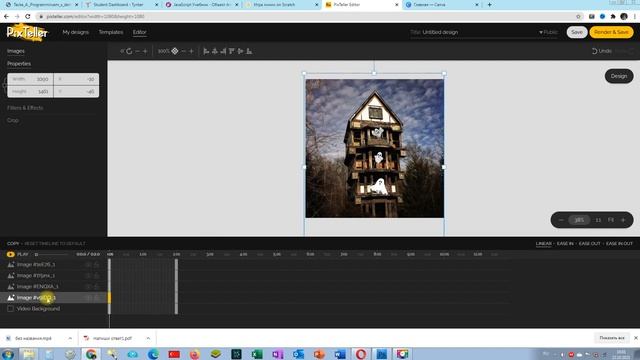Select EASE OUT easing option

589,244
